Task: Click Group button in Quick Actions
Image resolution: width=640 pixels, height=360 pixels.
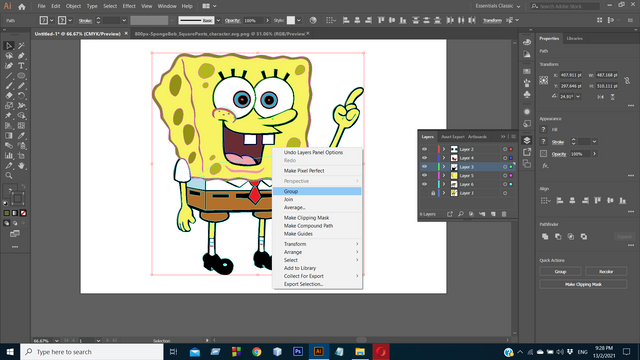Action: point(560,272)
